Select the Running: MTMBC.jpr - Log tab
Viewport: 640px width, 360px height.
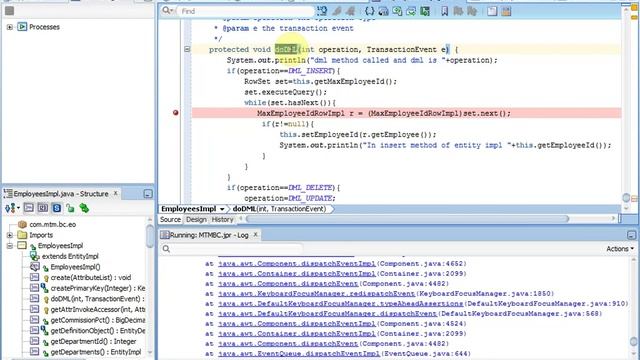click(x=209, y=235)
